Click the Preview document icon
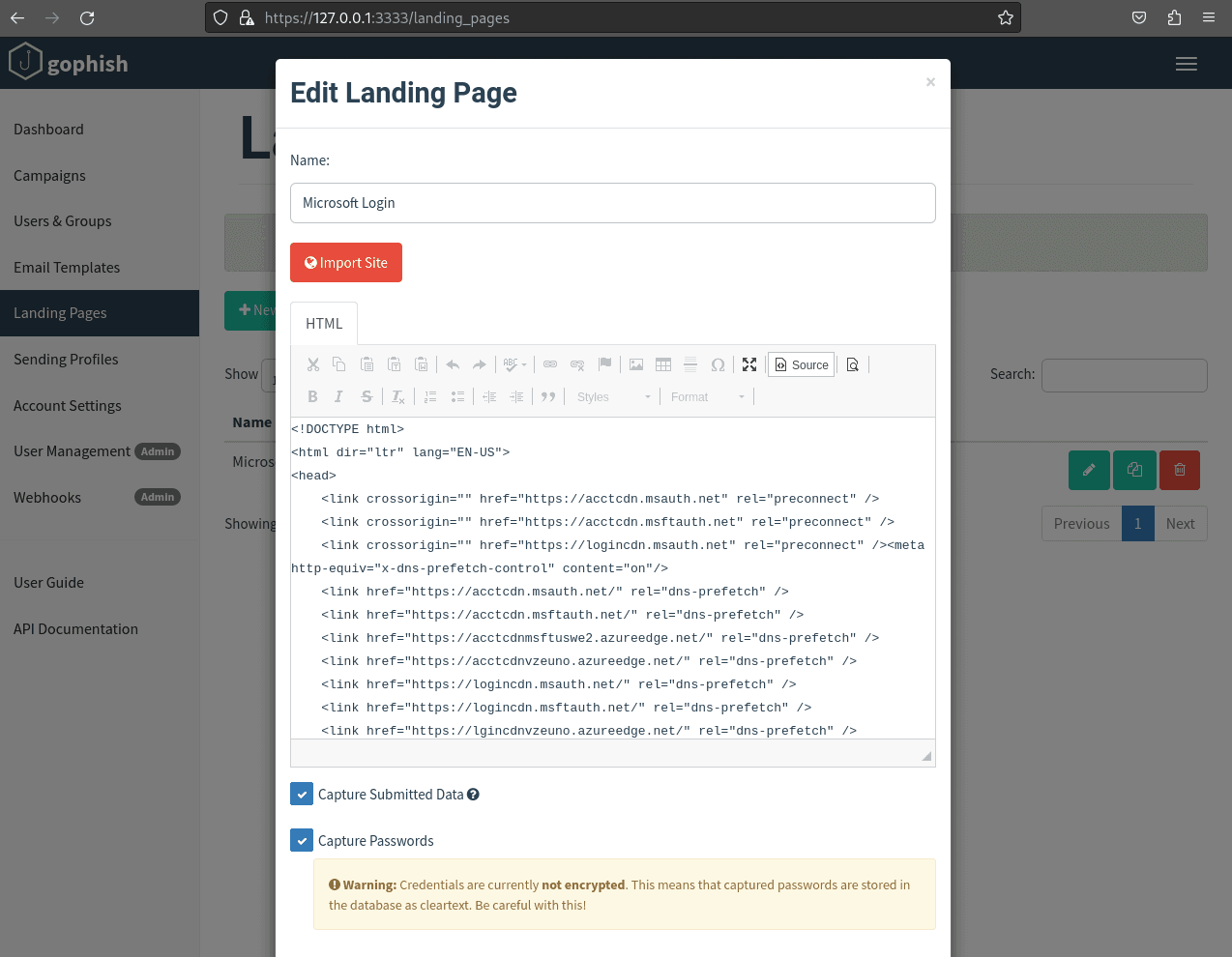The width and height of the screenshot is (1232, 957). 853,364
